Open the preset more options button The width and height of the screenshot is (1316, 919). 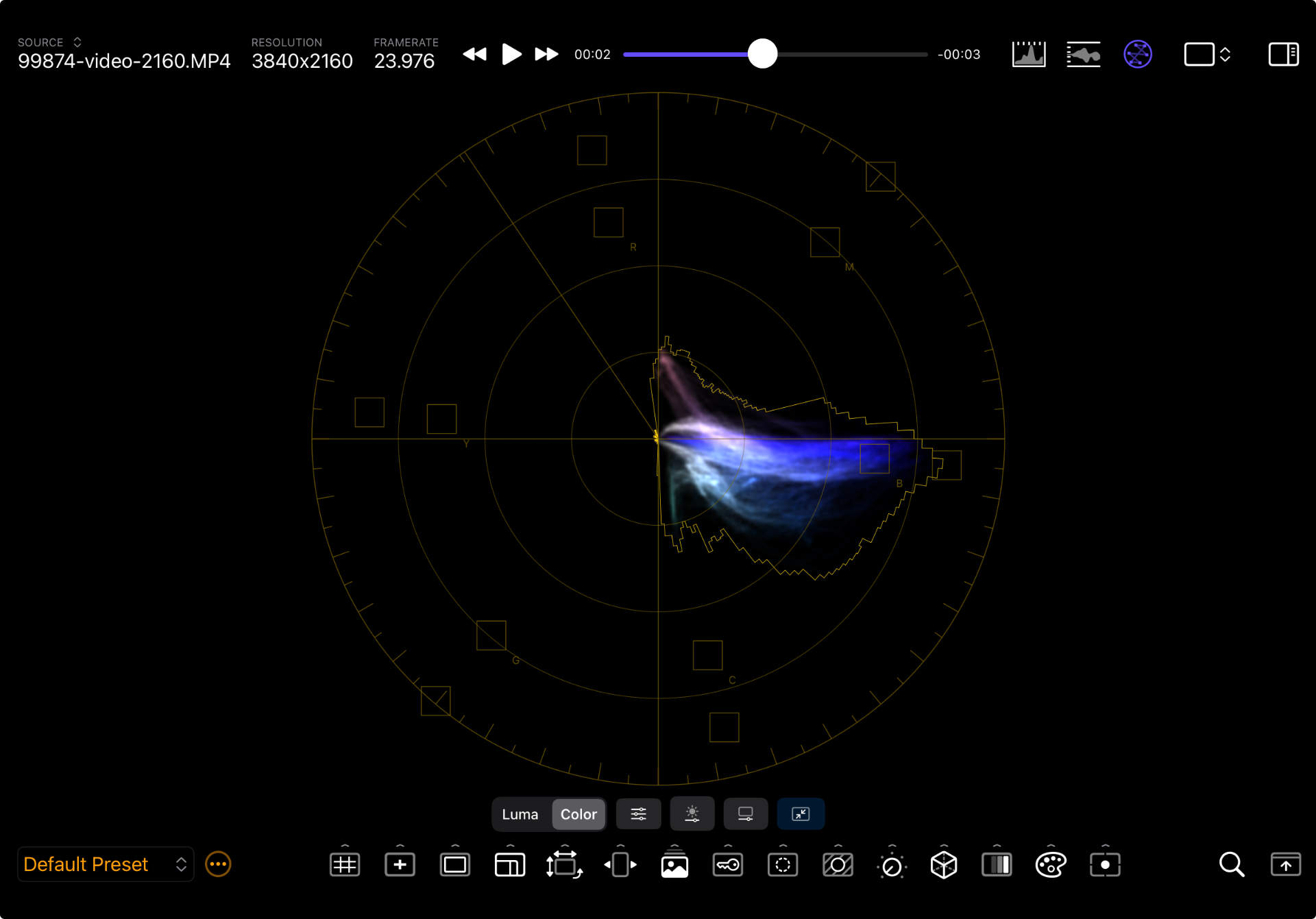pyautogui.click(x=218, y=864)
